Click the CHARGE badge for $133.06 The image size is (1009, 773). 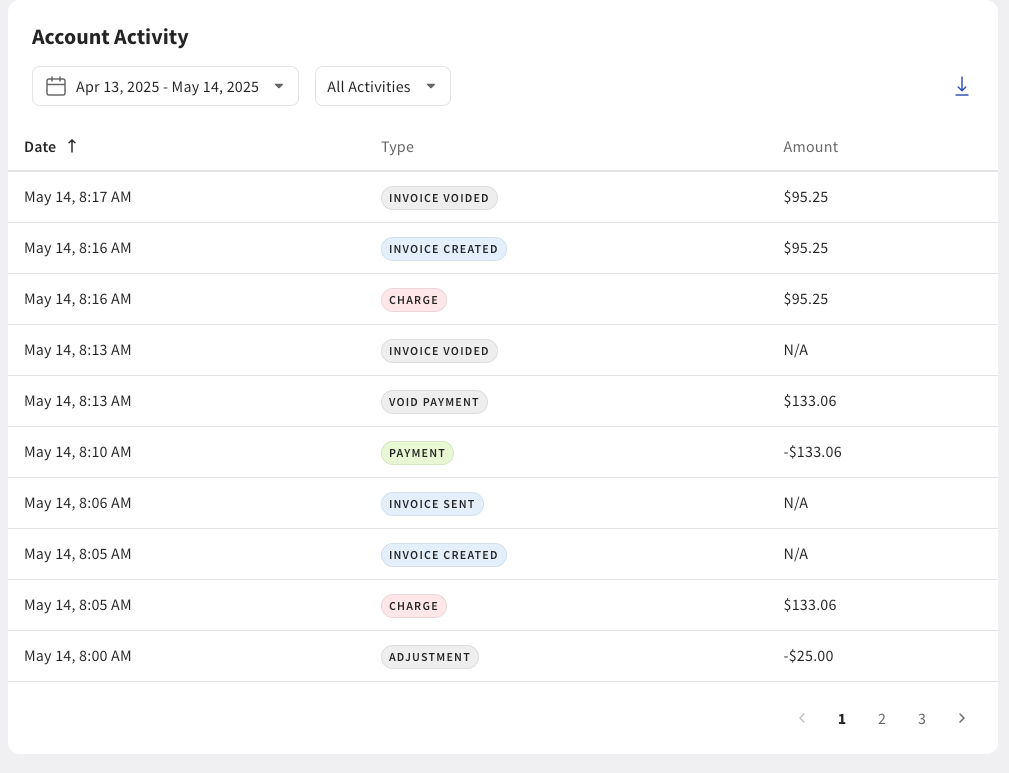click(414, 605)
